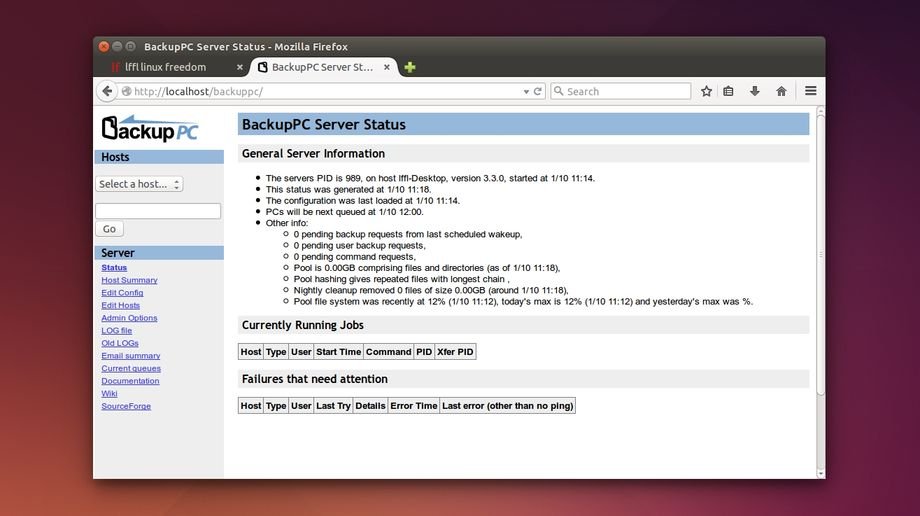The image size is (920, 516).
Task: Open the Host Summary link
Action: [x=129, y=280]
